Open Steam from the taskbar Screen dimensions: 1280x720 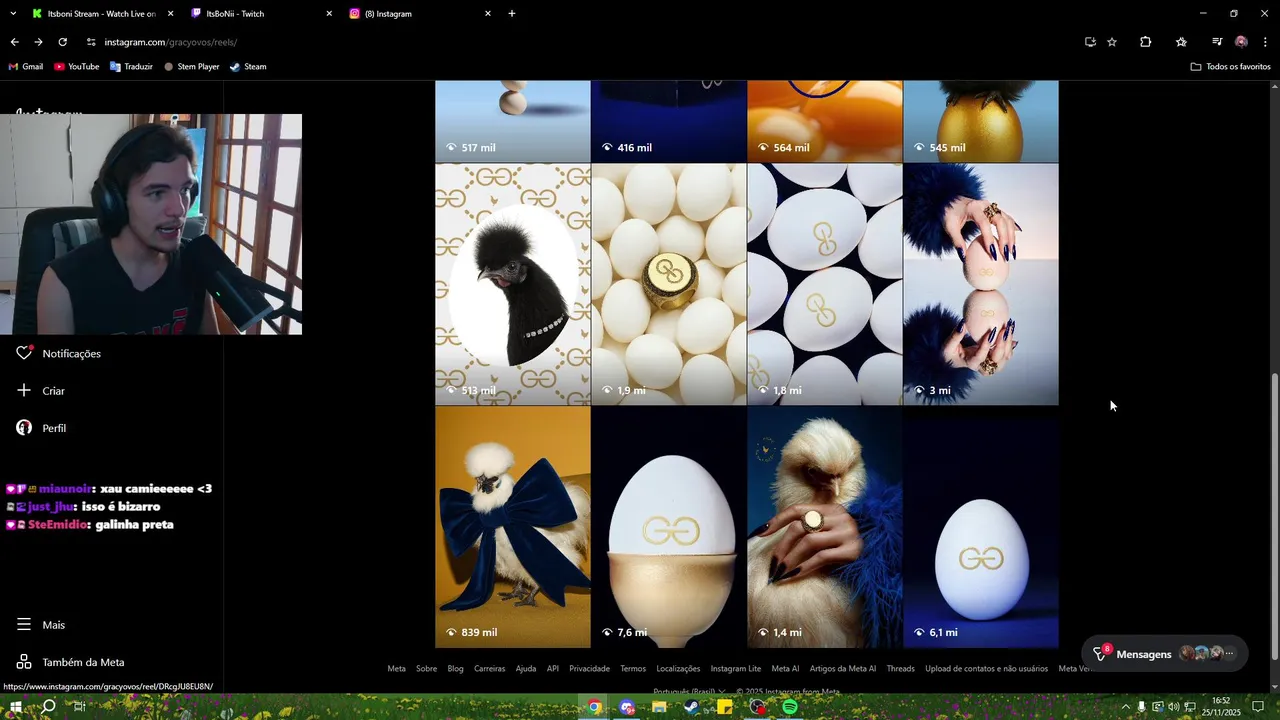click(692, 707)
